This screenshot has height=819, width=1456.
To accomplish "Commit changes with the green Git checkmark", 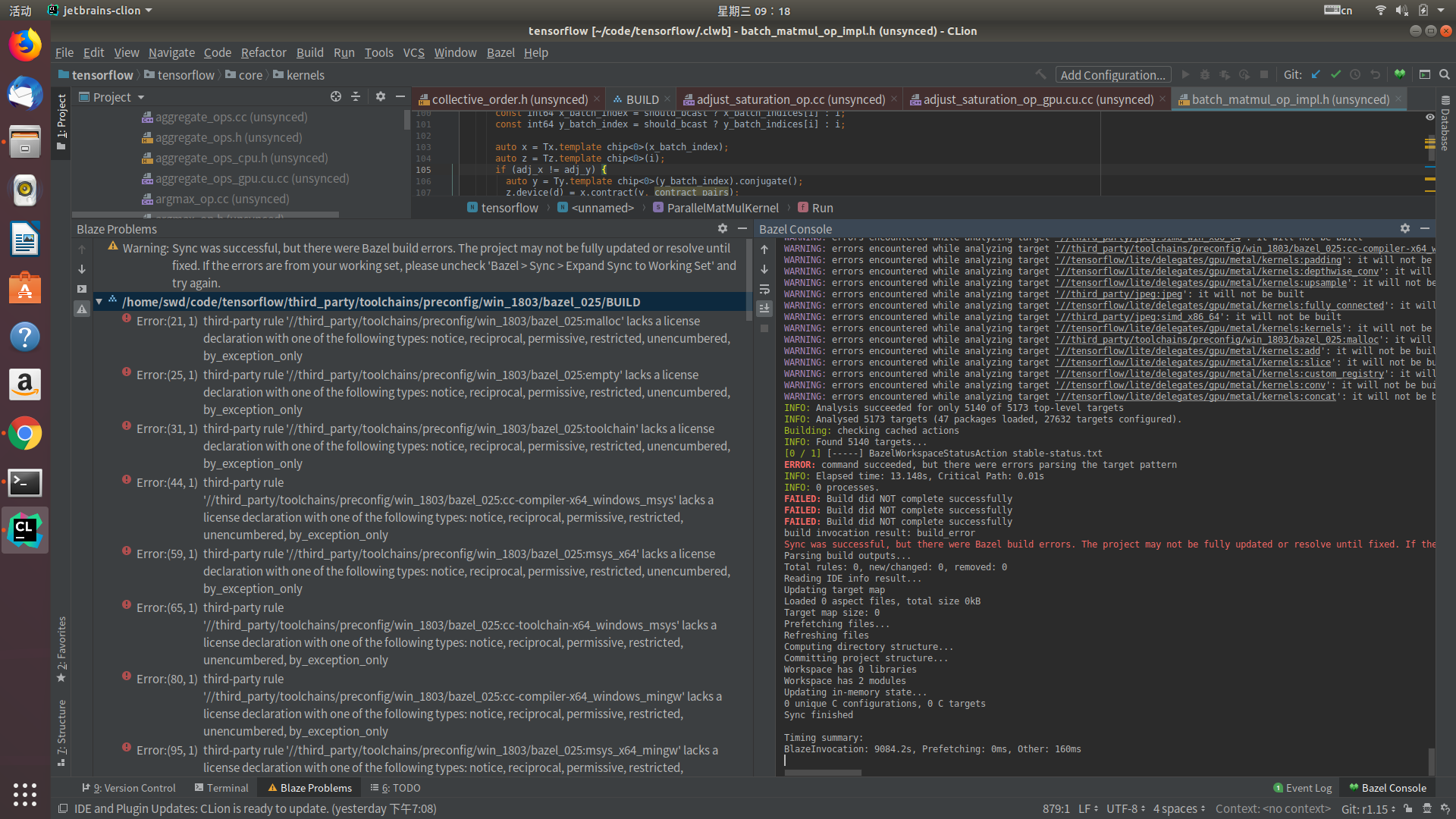I will (x=1336, y=74).
